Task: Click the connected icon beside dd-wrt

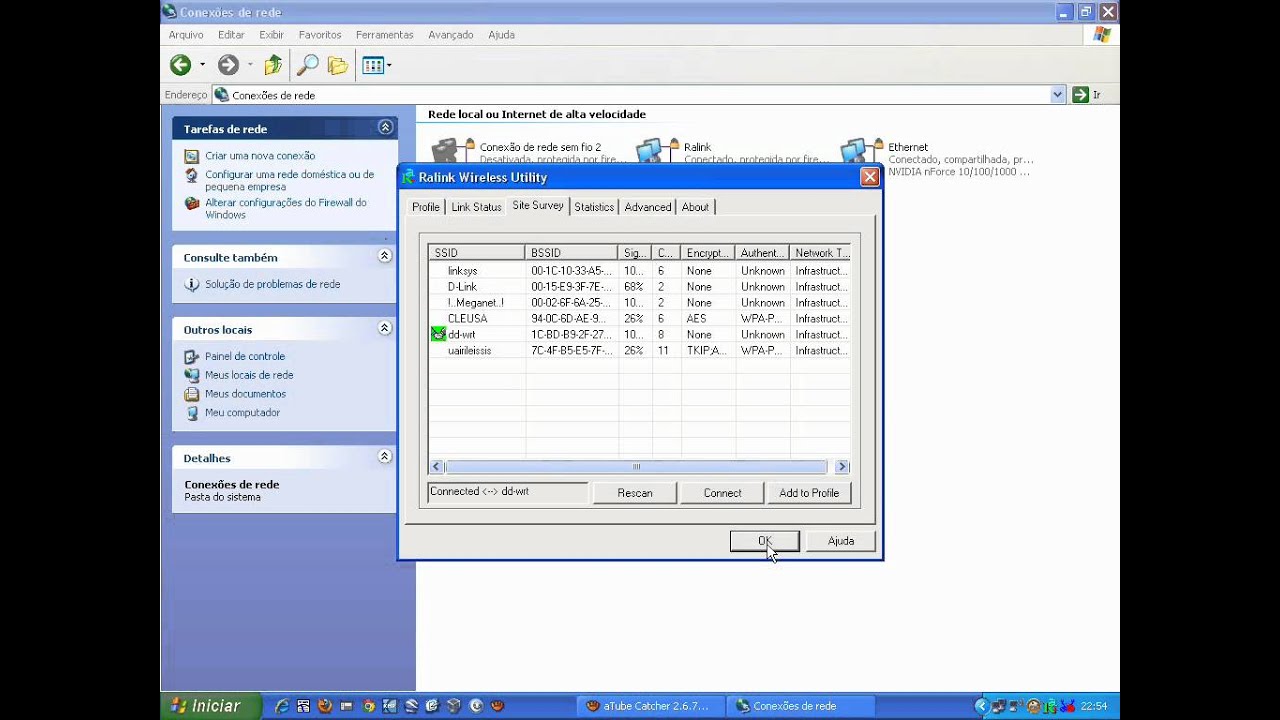Action: click(438, 334)
